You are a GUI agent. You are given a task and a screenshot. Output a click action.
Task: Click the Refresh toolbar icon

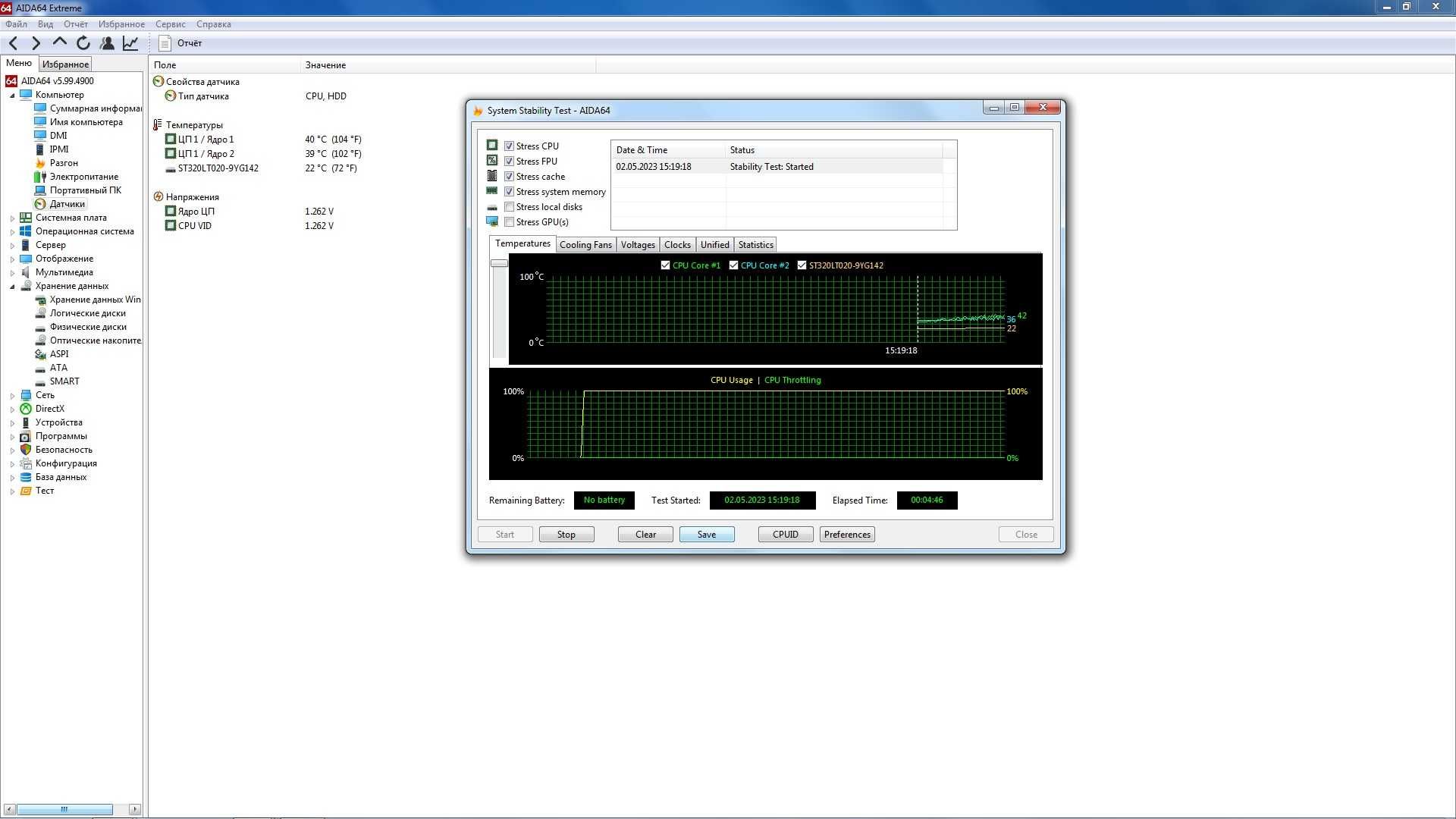pos(83,43)
